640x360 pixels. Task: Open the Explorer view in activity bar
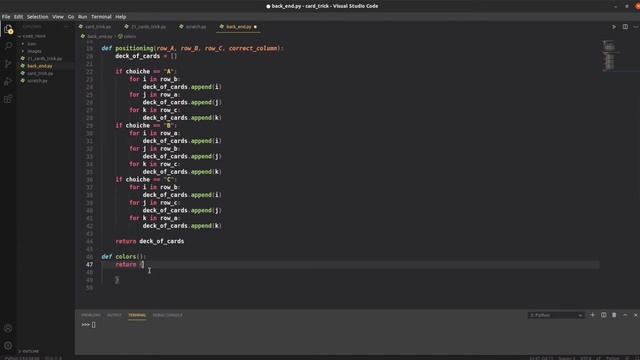8,29
